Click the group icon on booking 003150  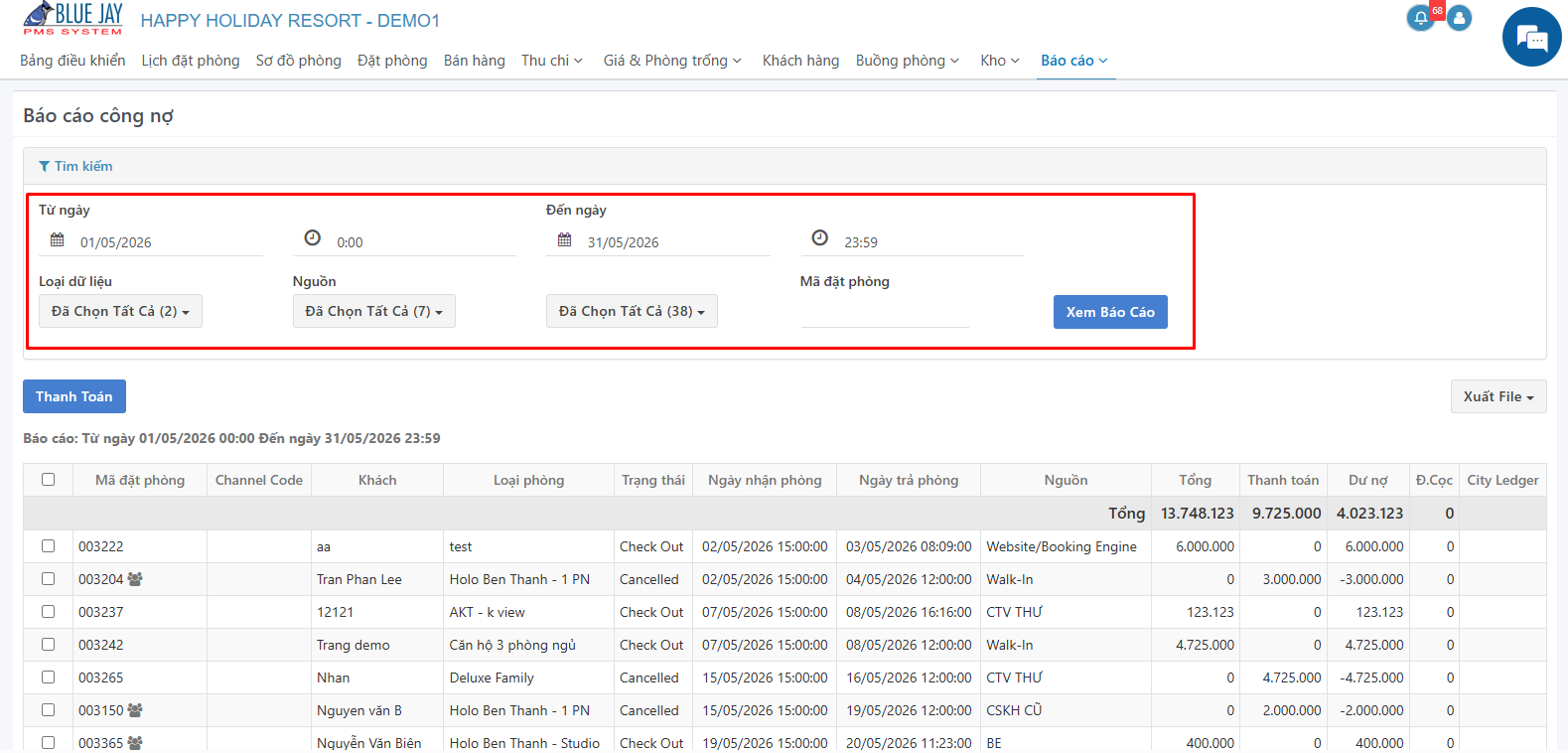135,710
